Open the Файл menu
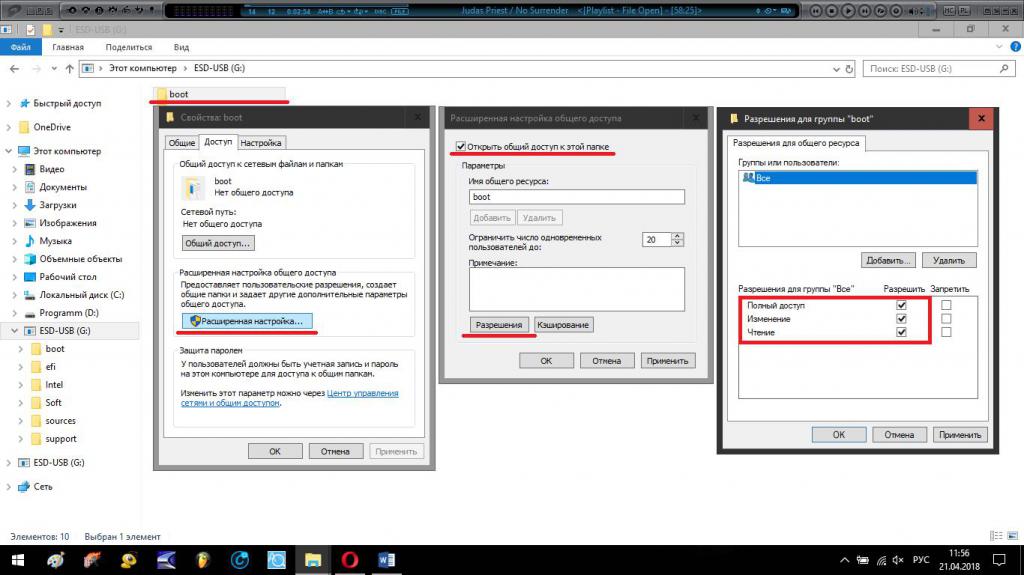This screenshot has width=1024, height=575. (20, 47)
